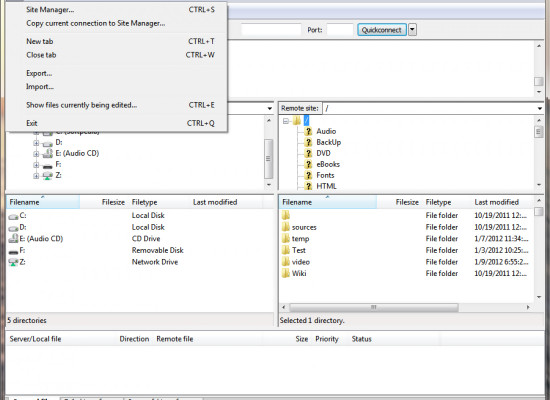The image size is (550, 400).
Task: Click the sources folder icon in remote list
Action: pyautogui.click(x=286, y=227)
